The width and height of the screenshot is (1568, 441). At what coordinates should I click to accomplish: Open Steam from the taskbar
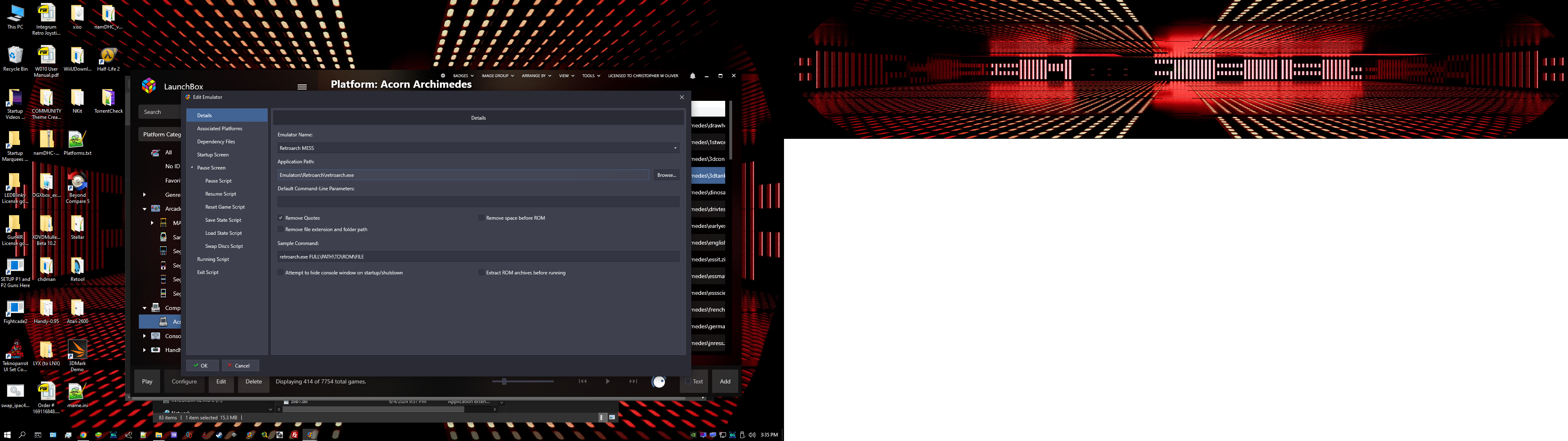tap(219, 435)
